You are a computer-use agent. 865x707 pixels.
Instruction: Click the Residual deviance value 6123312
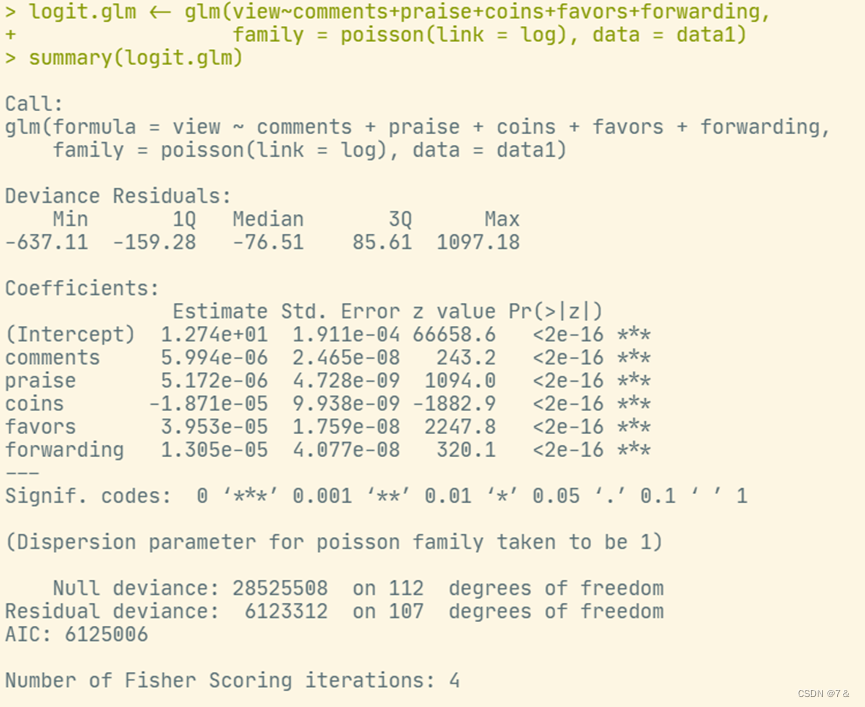285,611
